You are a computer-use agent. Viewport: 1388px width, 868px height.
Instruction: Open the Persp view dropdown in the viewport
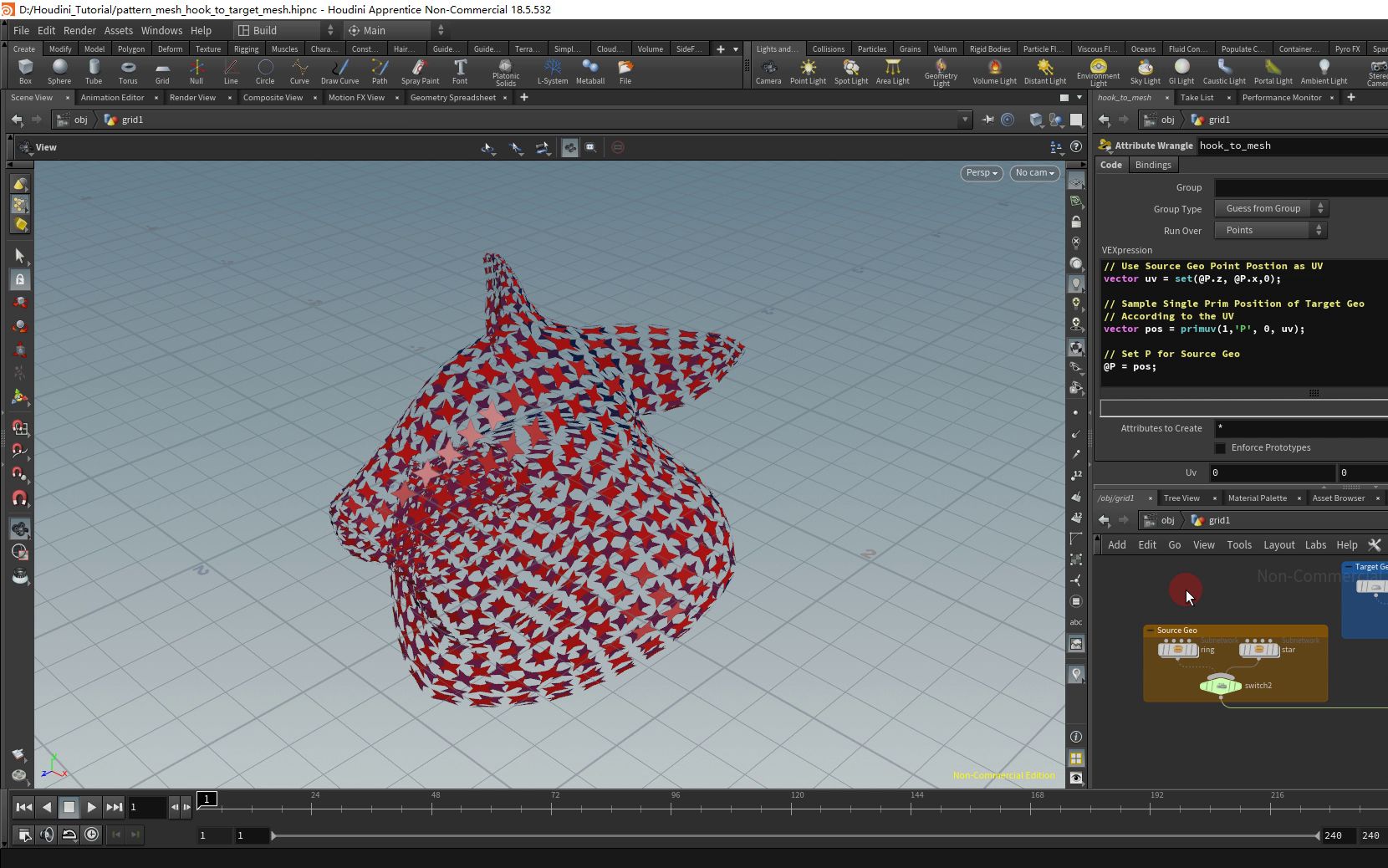[x=980, y=173]
